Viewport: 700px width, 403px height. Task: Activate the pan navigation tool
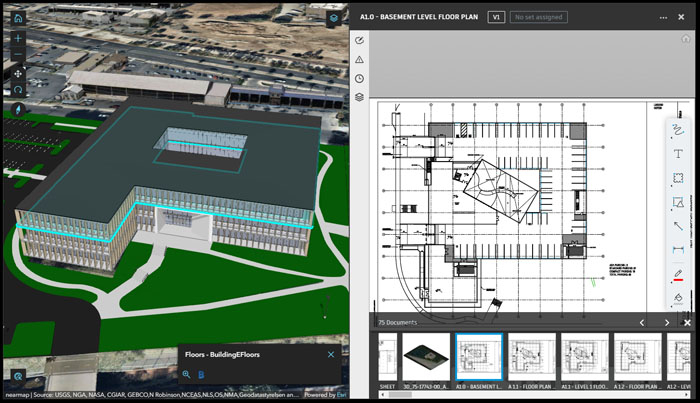[18, 73]
